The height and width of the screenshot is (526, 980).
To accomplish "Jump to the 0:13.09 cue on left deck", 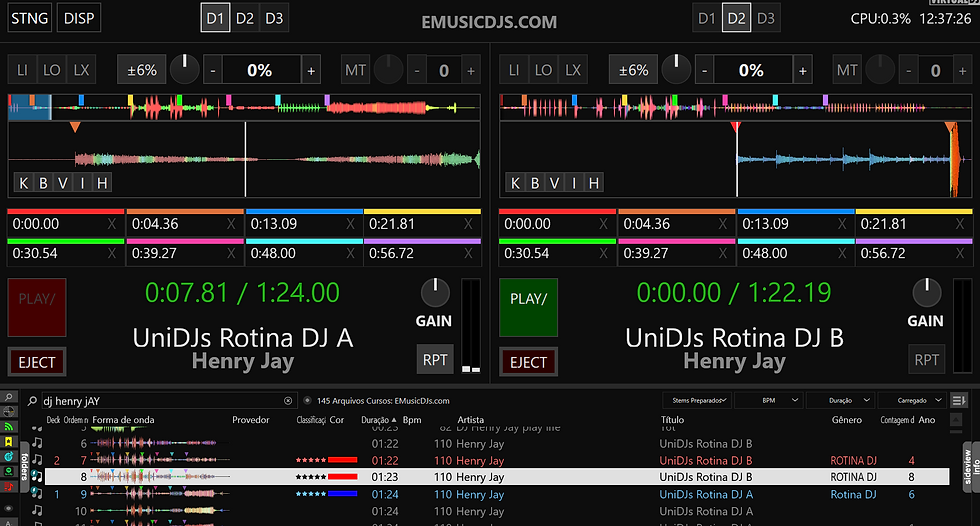I will click(304, 223).
